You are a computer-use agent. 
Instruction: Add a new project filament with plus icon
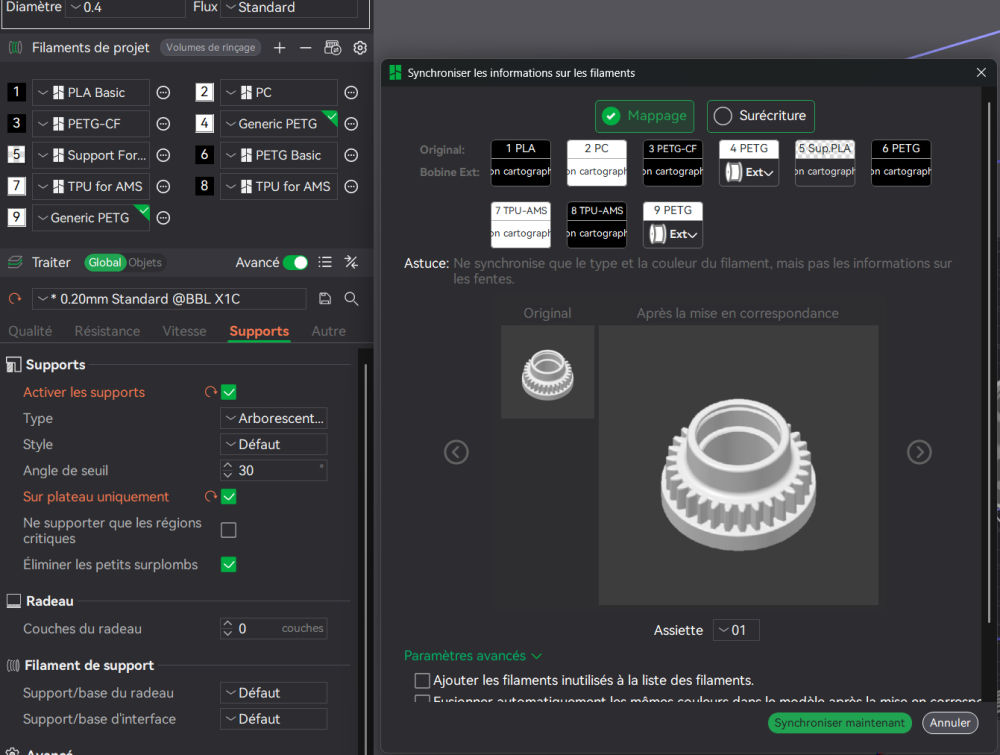coord(279,48)
